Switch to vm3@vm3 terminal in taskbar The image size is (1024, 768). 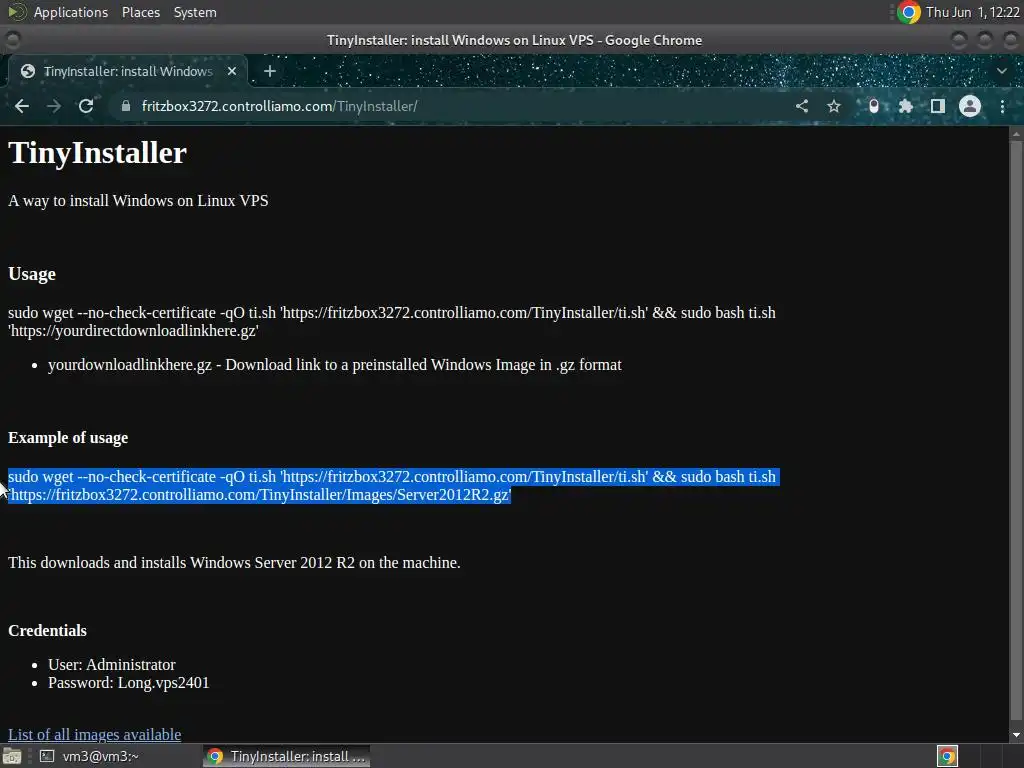point(89,756)
